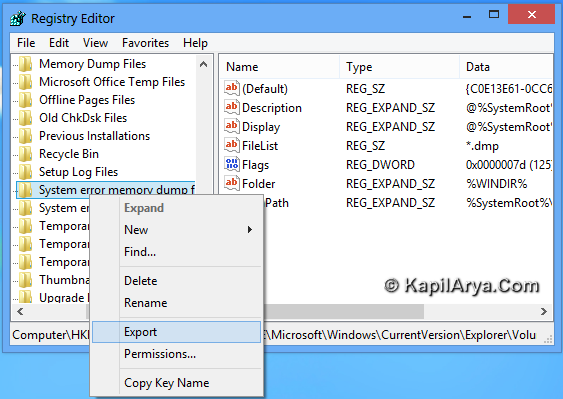Image resolution: width=563 pixels, height=399 pixels.
Task: Click the Flags DWORD binary icon
Action: [232, 164]
